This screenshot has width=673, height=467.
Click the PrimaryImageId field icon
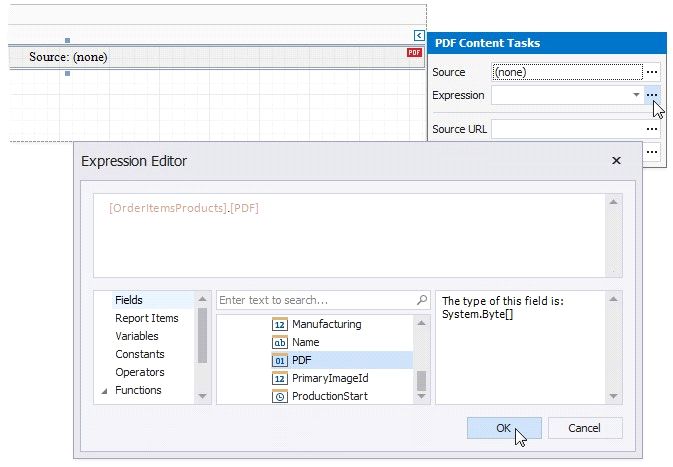pyautogui.click(x=280, y=378)
